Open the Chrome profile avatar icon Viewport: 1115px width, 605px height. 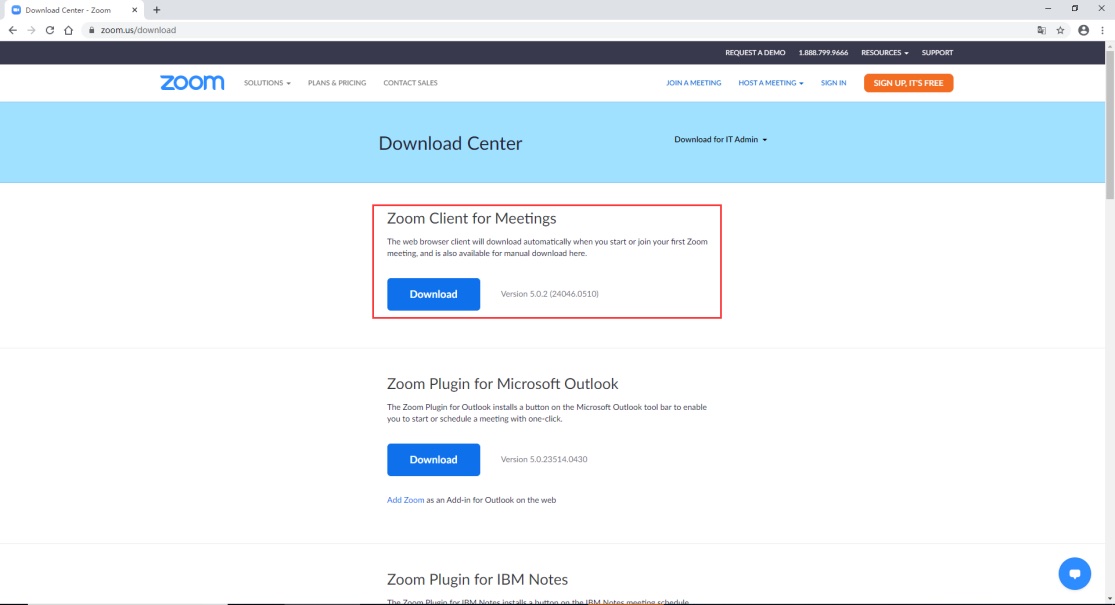pyautogui.click(x=1083, y=30)
